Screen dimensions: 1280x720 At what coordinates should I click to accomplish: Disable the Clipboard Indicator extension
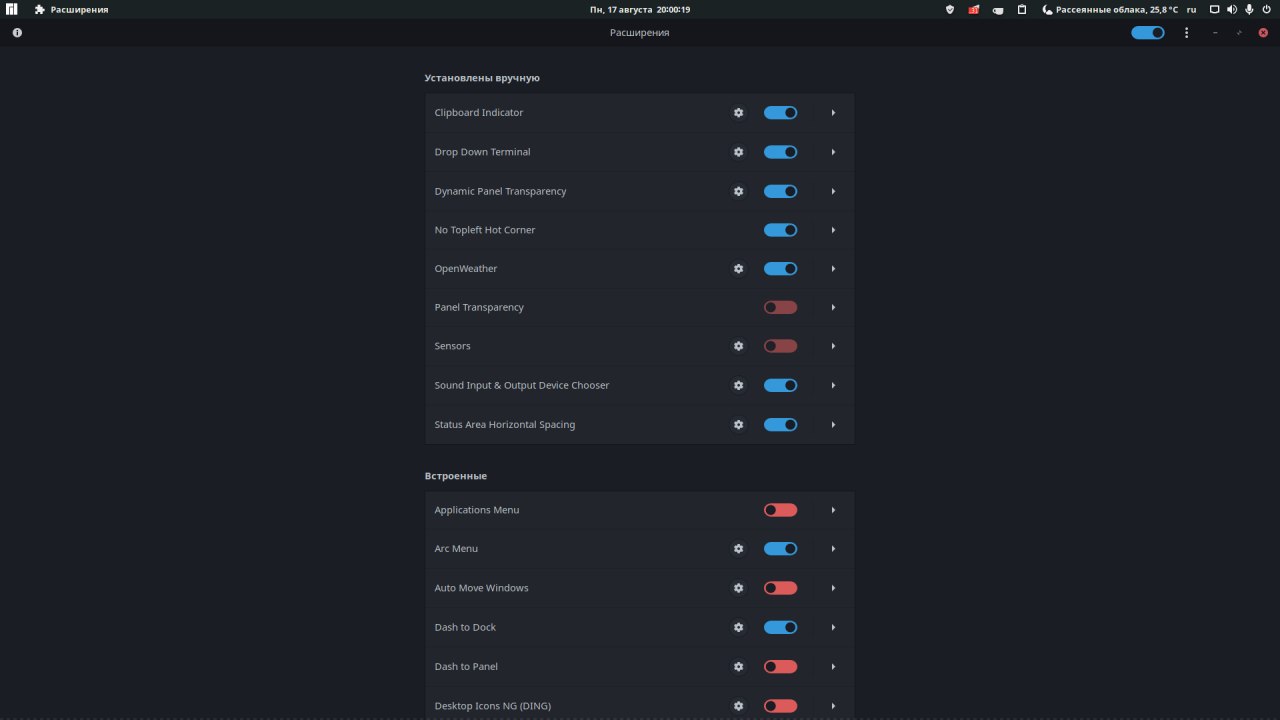click(x=780, y=113)
